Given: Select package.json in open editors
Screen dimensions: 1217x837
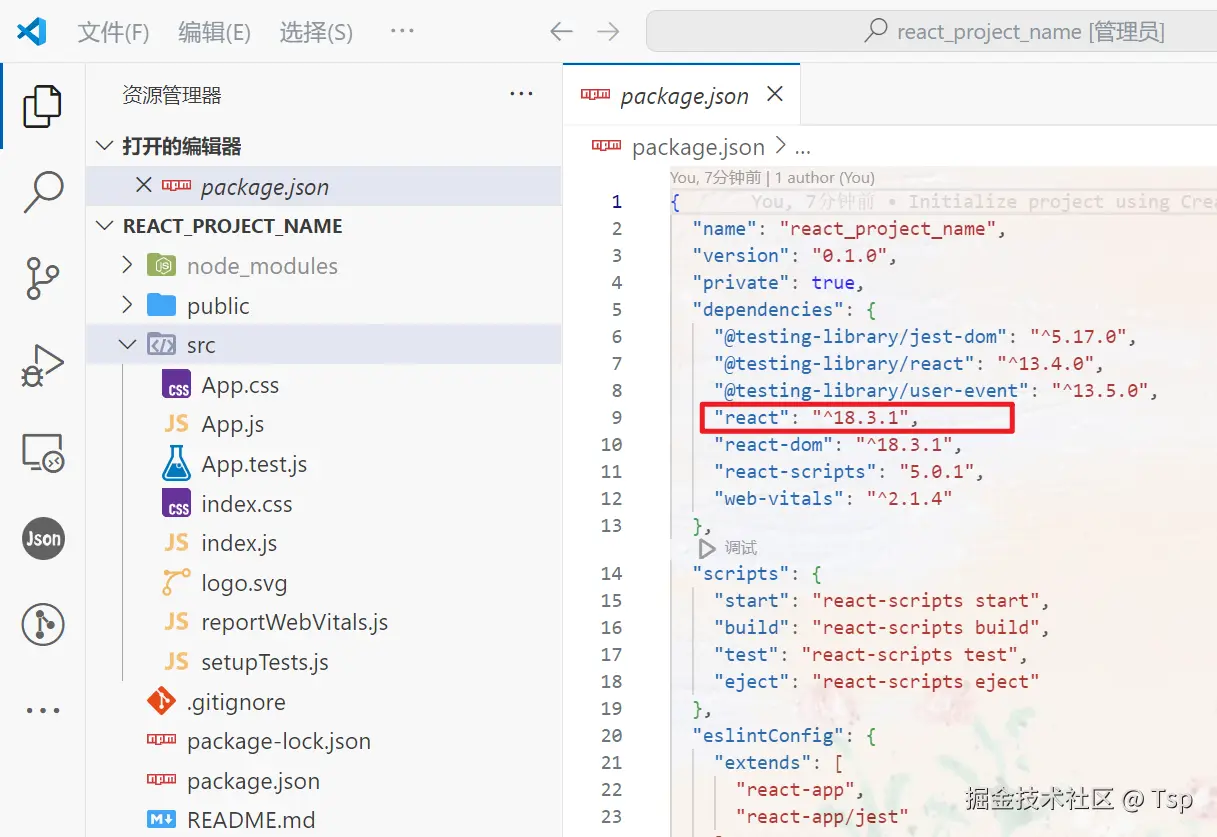Looking at the screenshot, I should click(x=324, y=186).
